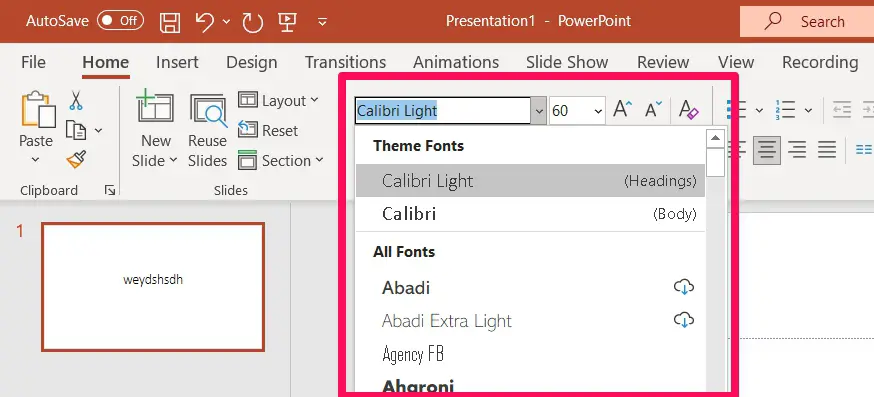The height and width of the screenshot is (397, 874).
Task: Select slide 1 thumbnail
Action: [153, 287]
